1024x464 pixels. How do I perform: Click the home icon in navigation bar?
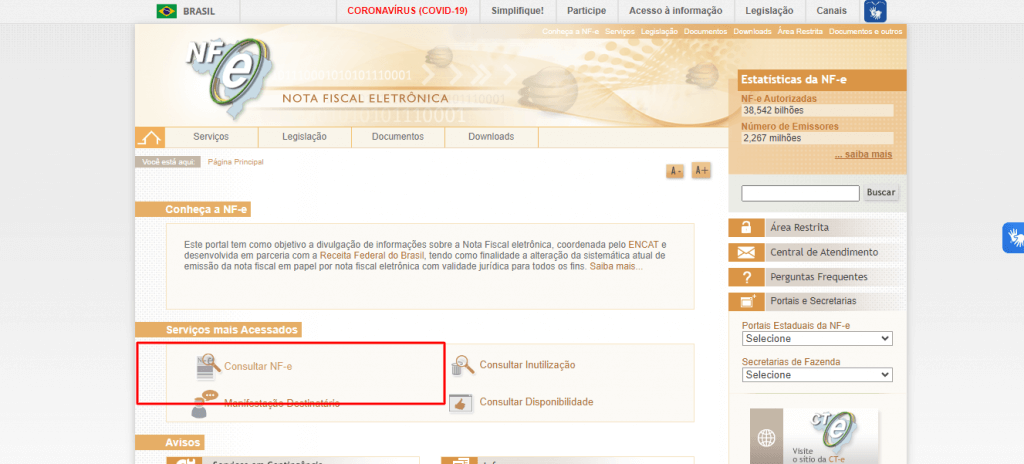click(150, 137)
